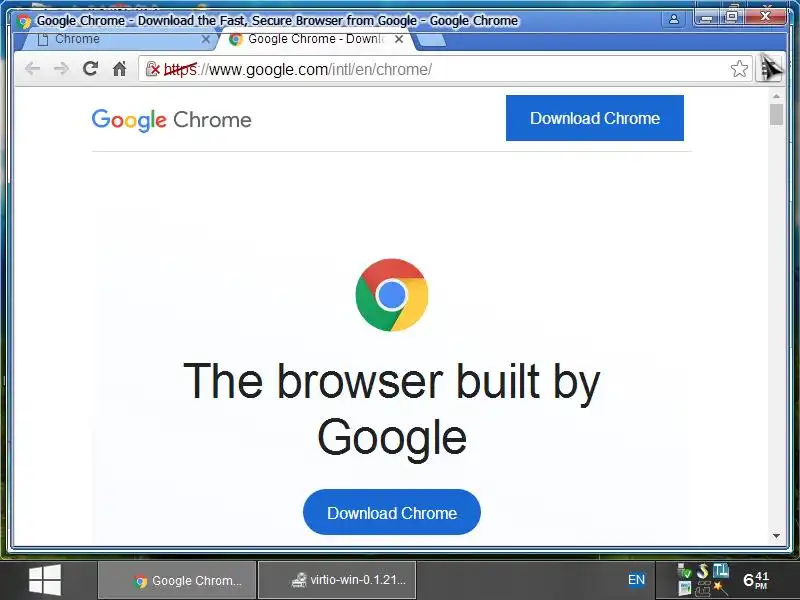
Task: Go to the home page icon
Action: point(119,68)
